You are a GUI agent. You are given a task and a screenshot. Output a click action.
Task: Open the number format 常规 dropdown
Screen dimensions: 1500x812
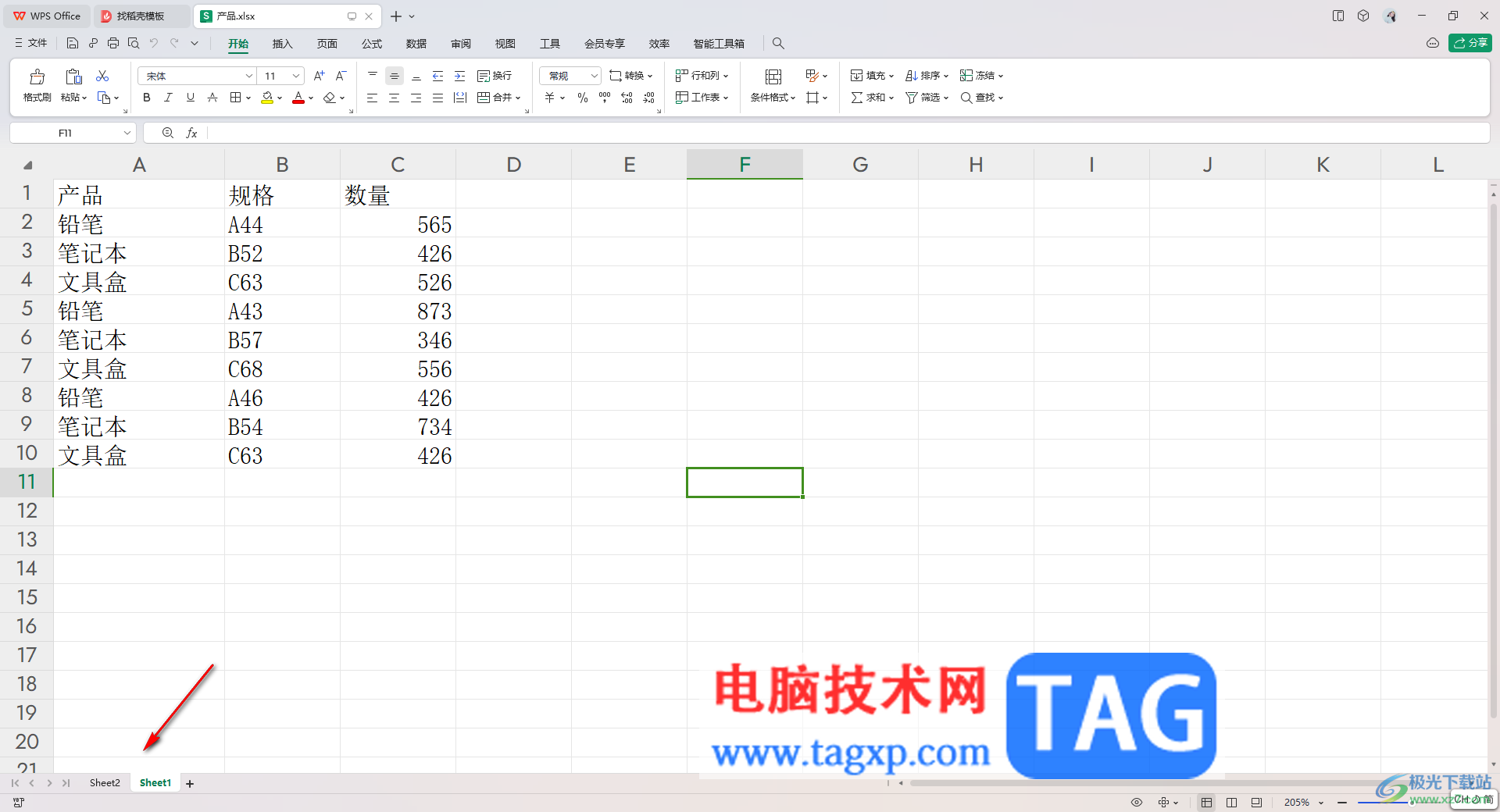click(x=594, y=76)
